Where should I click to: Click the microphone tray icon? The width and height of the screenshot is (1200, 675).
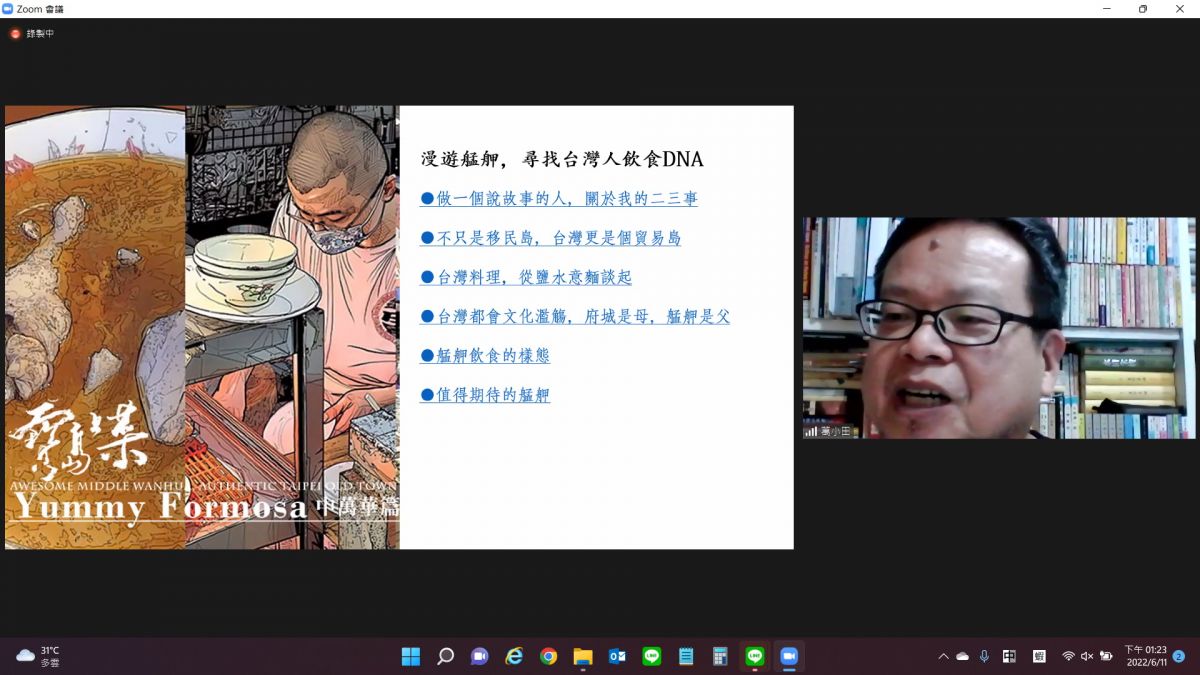pos(984,656)
